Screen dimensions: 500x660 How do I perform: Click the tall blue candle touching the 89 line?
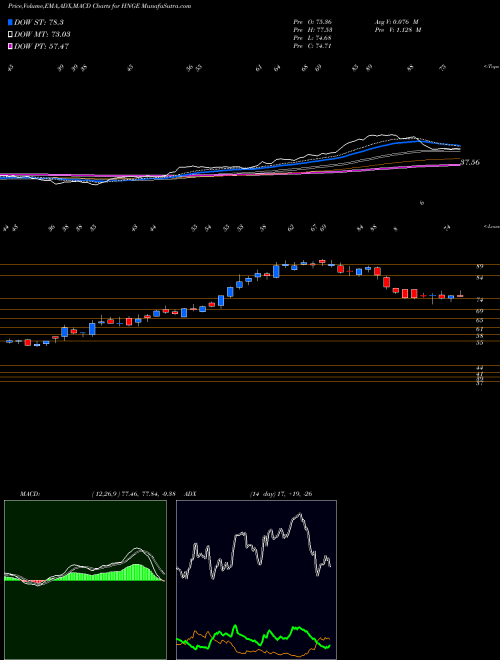point(277,270)
